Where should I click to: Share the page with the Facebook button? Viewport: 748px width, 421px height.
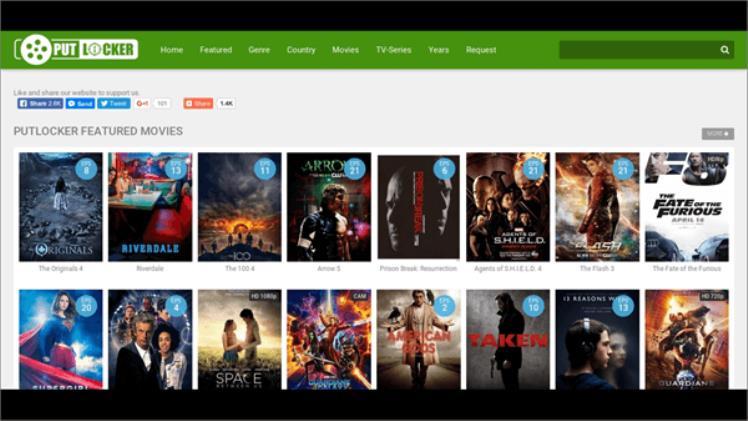click(x=41, y=103)
